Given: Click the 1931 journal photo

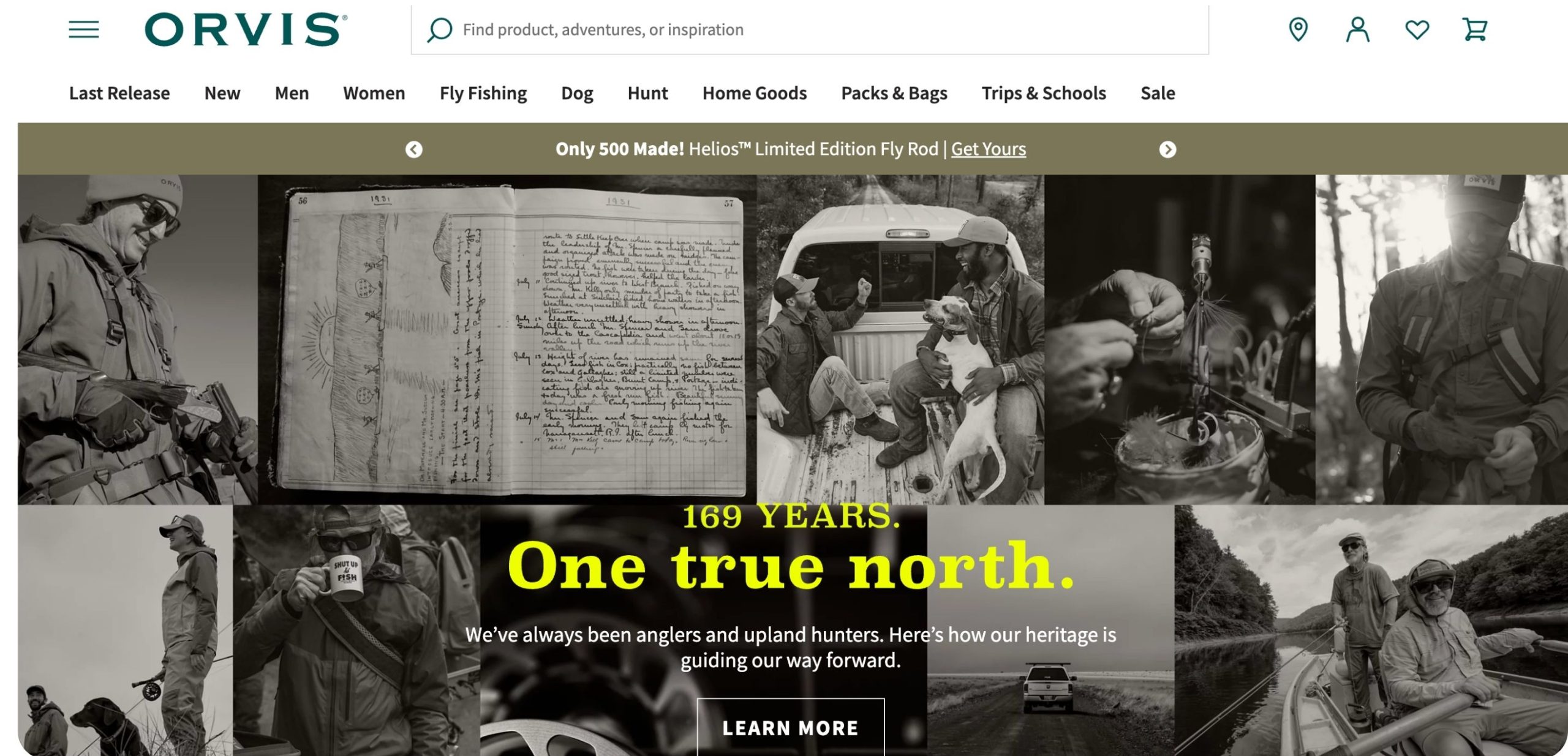Looking at the screenshot, I should (x=507, y=340).
